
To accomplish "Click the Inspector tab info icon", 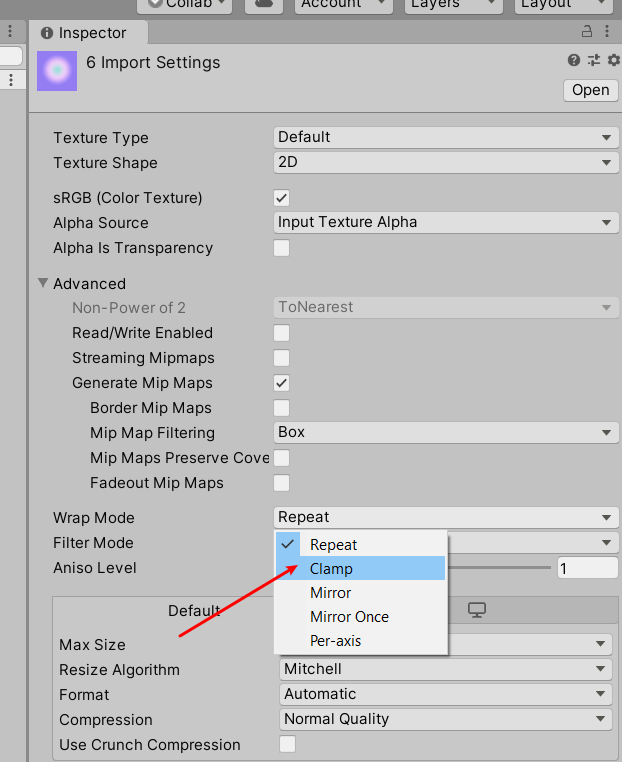I will [x=47, y=33].
